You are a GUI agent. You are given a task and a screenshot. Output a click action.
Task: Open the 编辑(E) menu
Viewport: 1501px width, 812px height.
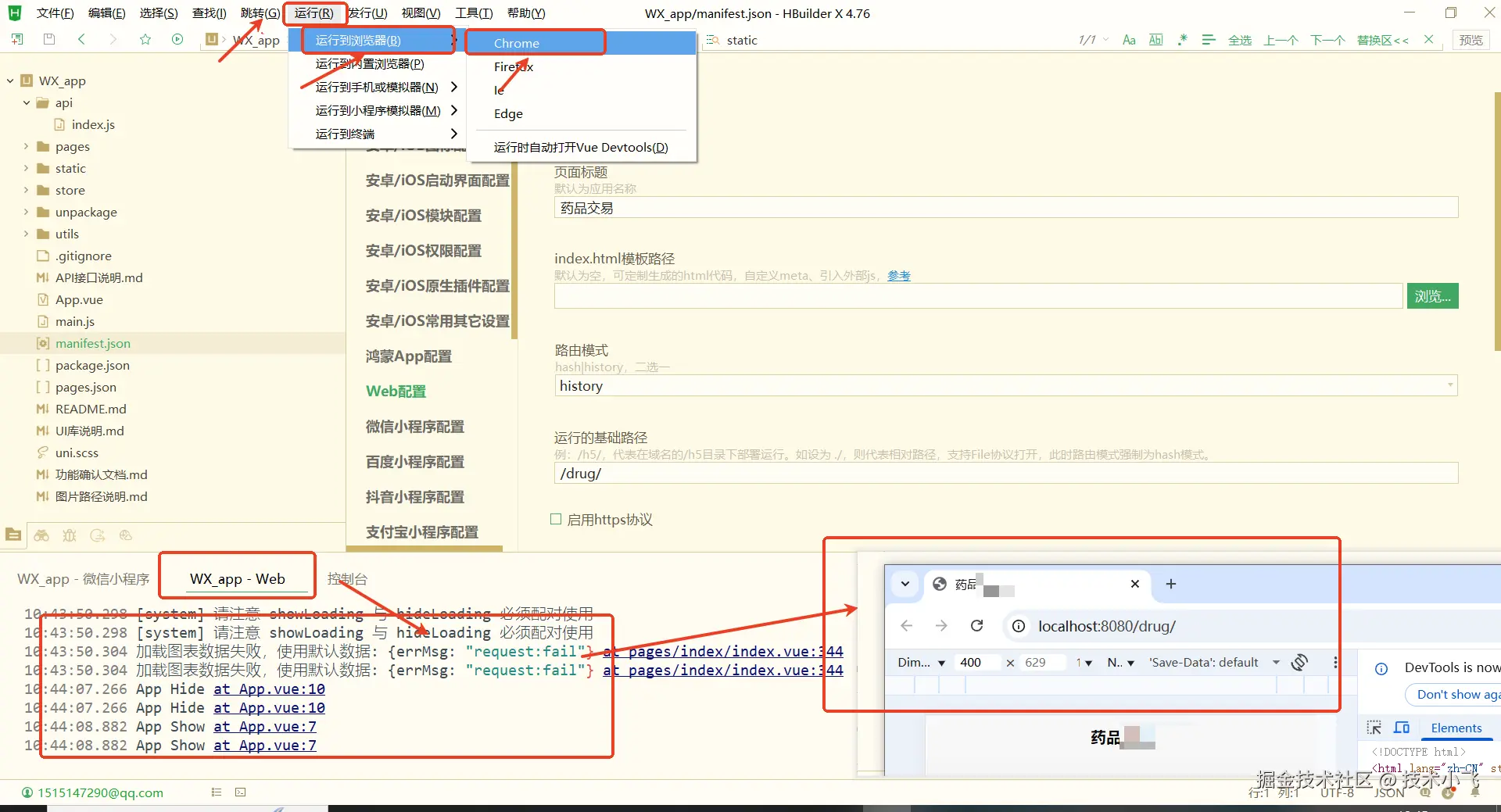107,13
